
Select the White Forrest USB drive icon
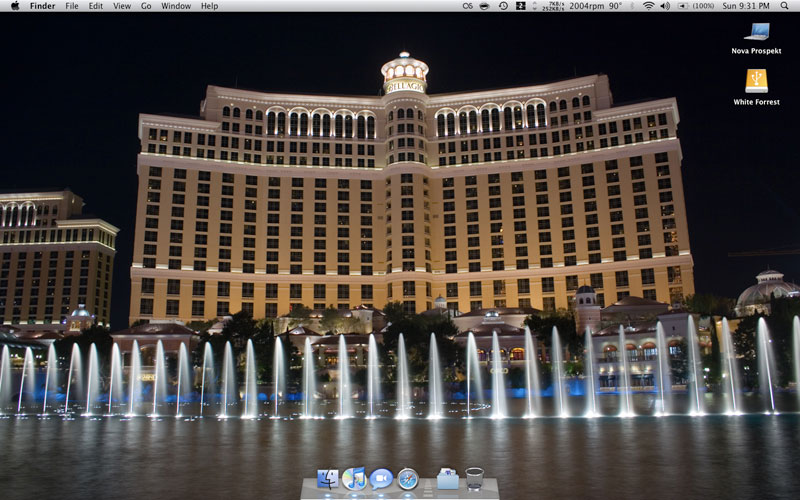tap(756, 81)
